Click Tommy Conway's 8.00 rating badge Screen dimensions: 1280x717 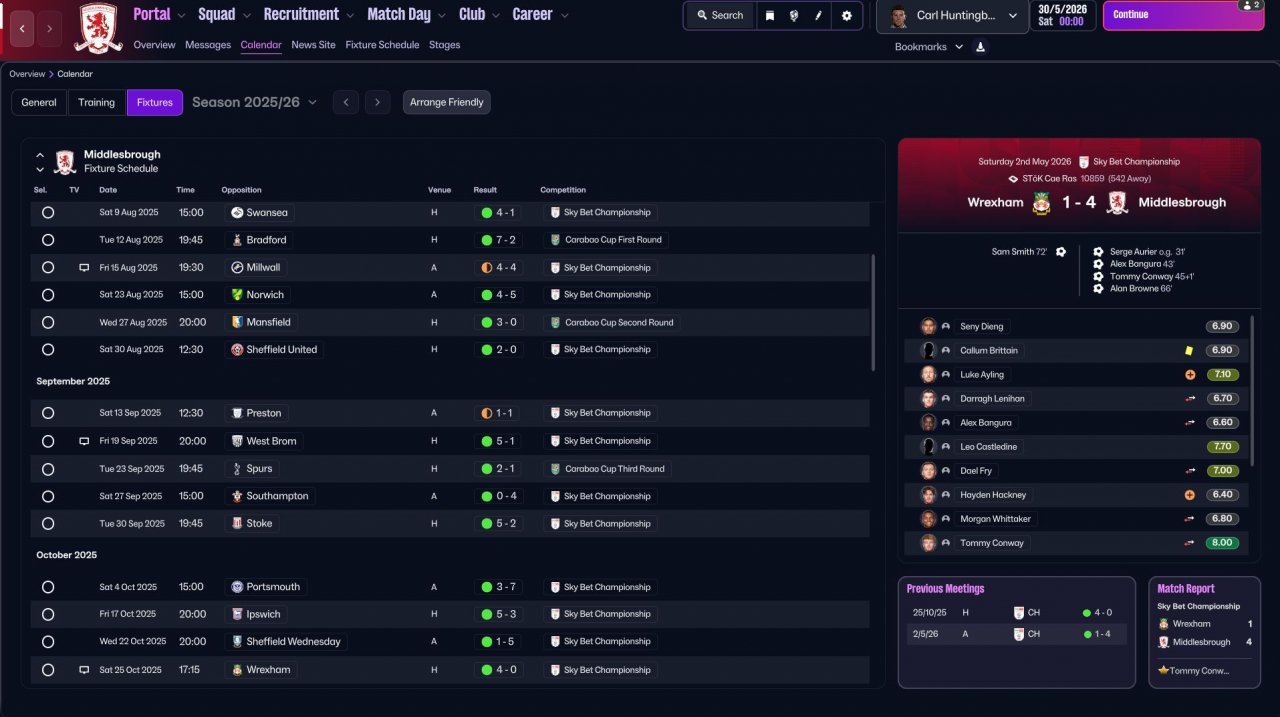[x=1222, y=543]
